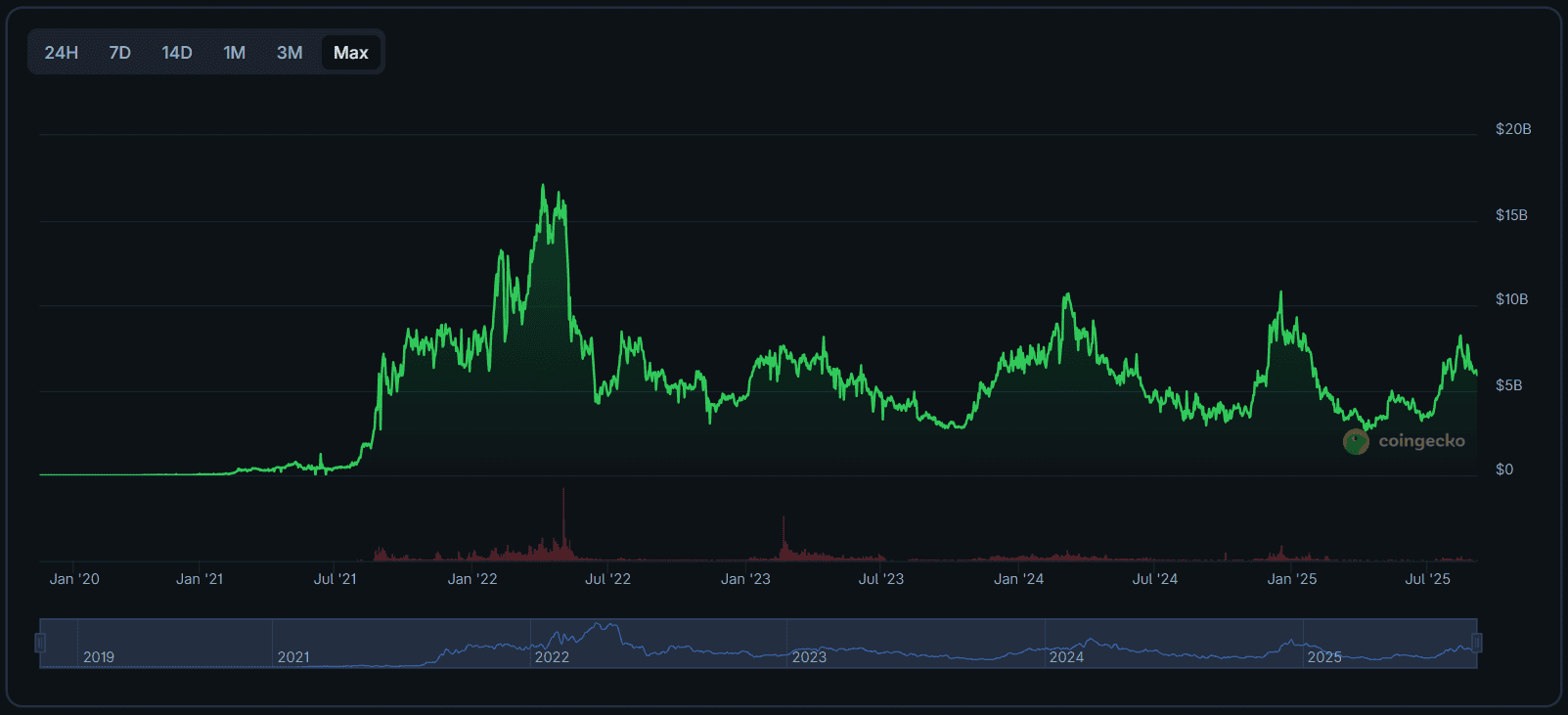The height and width of the screenshot is (715, 1568).
Task: Click the all-time high peak on chart
Action: [543, 186]
